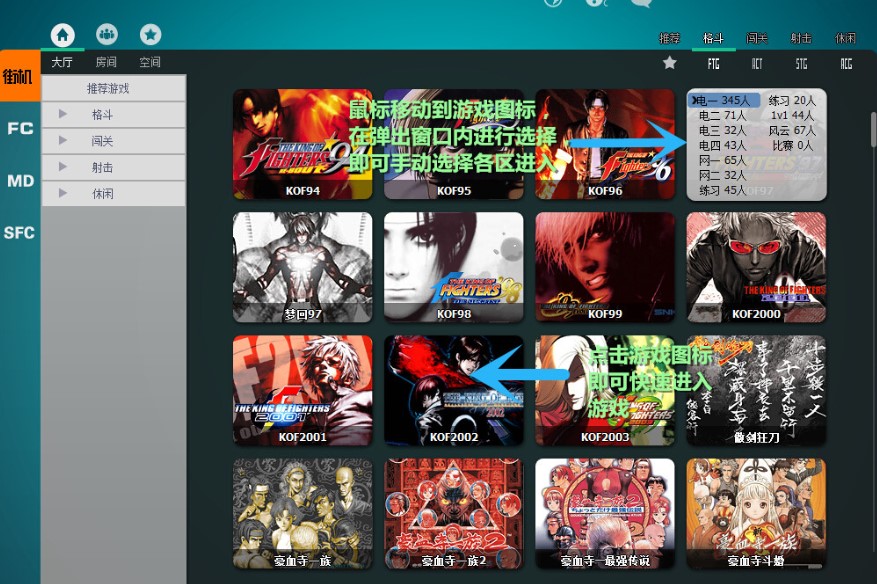This screenshot has height=584, width=877.
Task: Launch the KOF98 game thumbnail
Action: click(x=454, y=267)
